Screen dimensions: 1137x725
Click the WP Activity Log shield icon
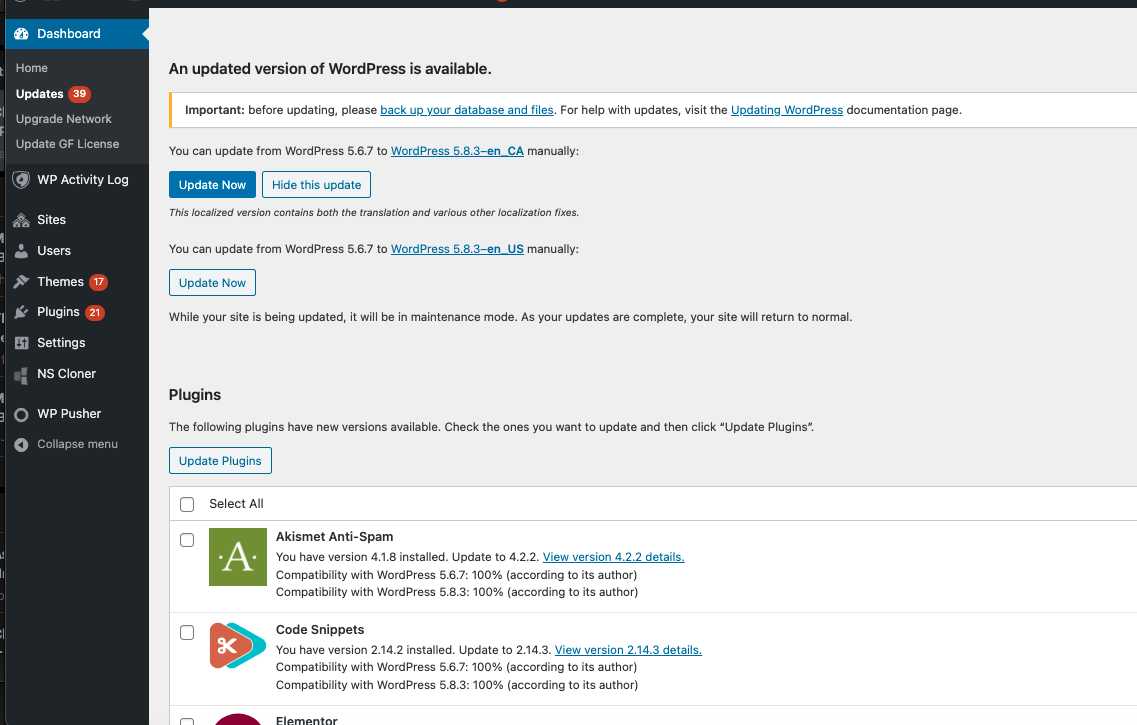[x=22, y=180]
